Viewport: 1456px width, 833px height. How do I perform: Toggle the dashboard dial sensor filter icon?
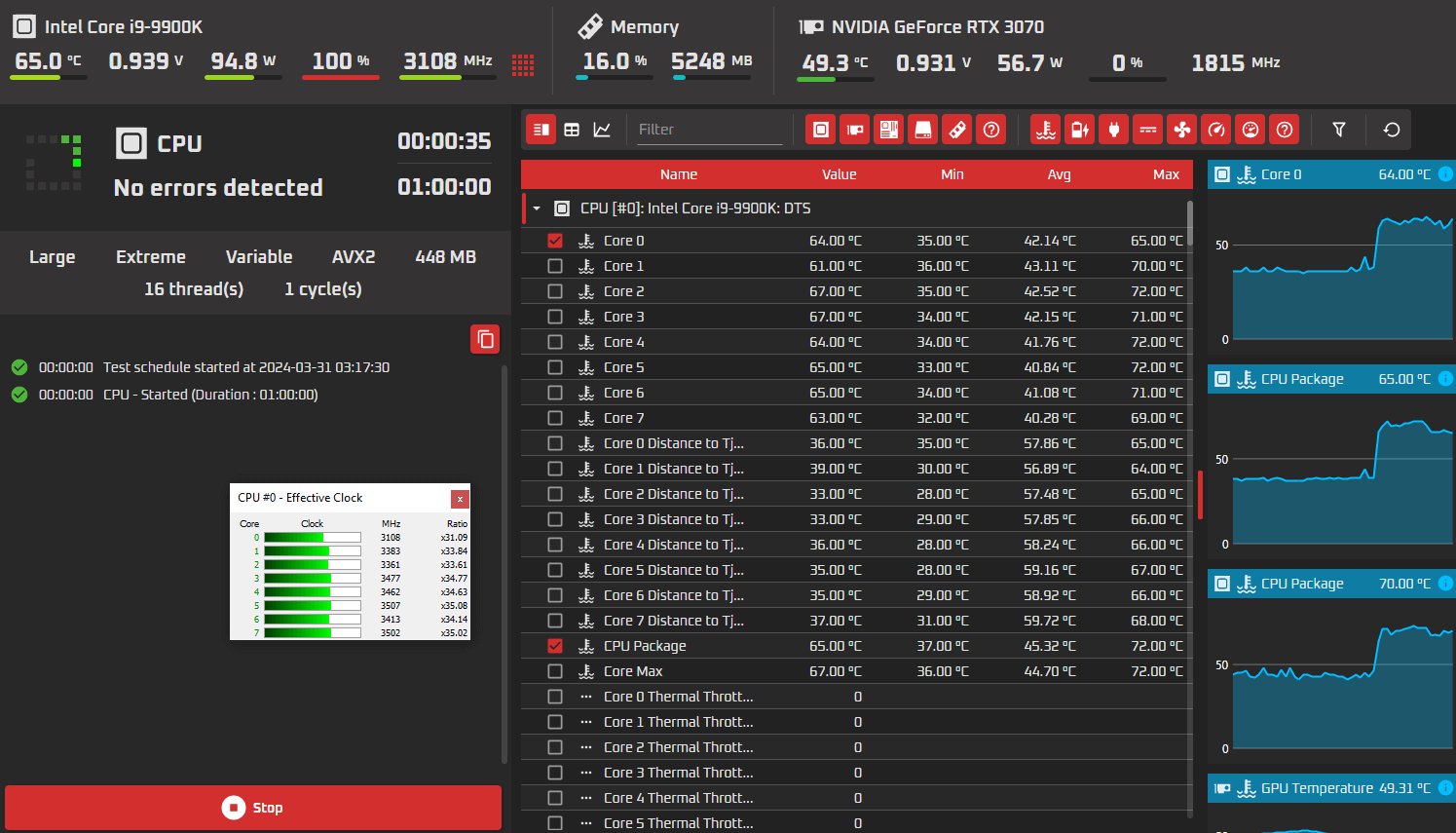coord(1251,130)
